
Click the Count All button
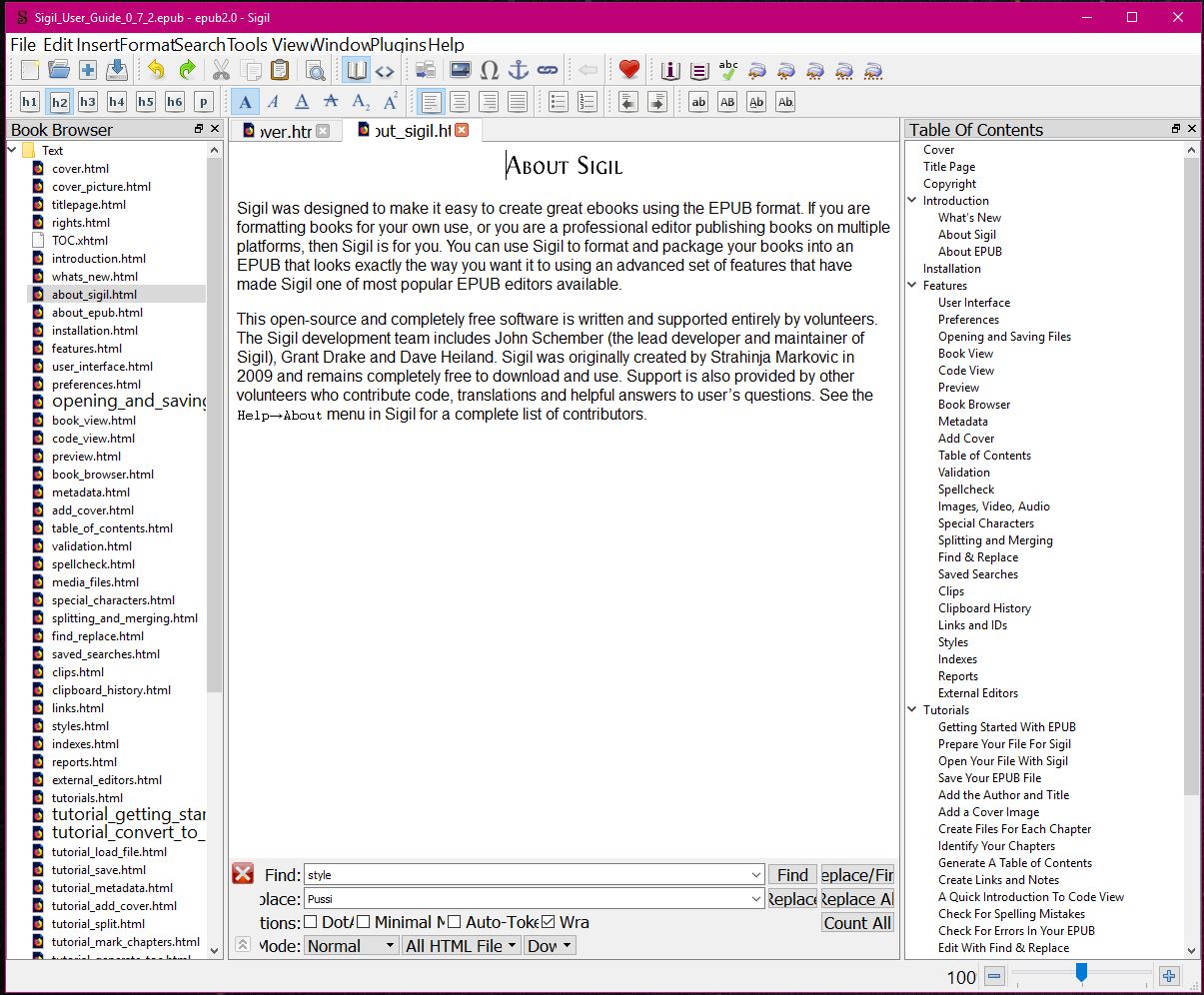(x=857, y=923)
